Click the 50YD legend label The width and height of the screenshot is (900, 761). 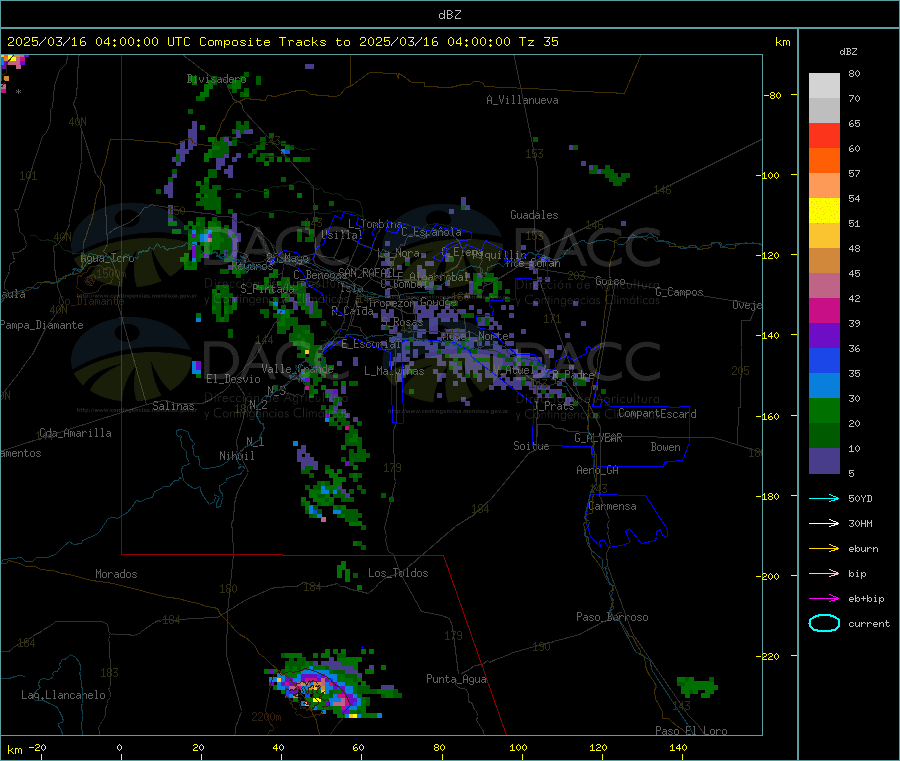(860, 498)
